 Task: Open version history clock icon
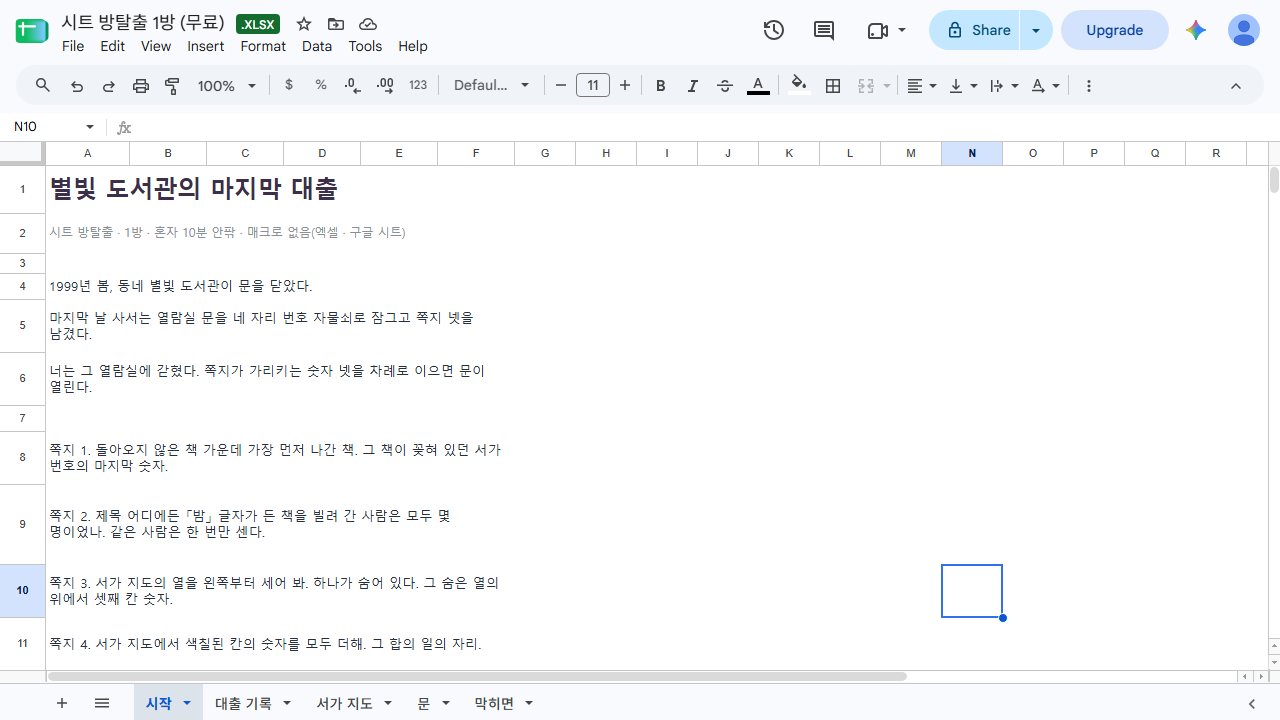click(x=774, y=30)
